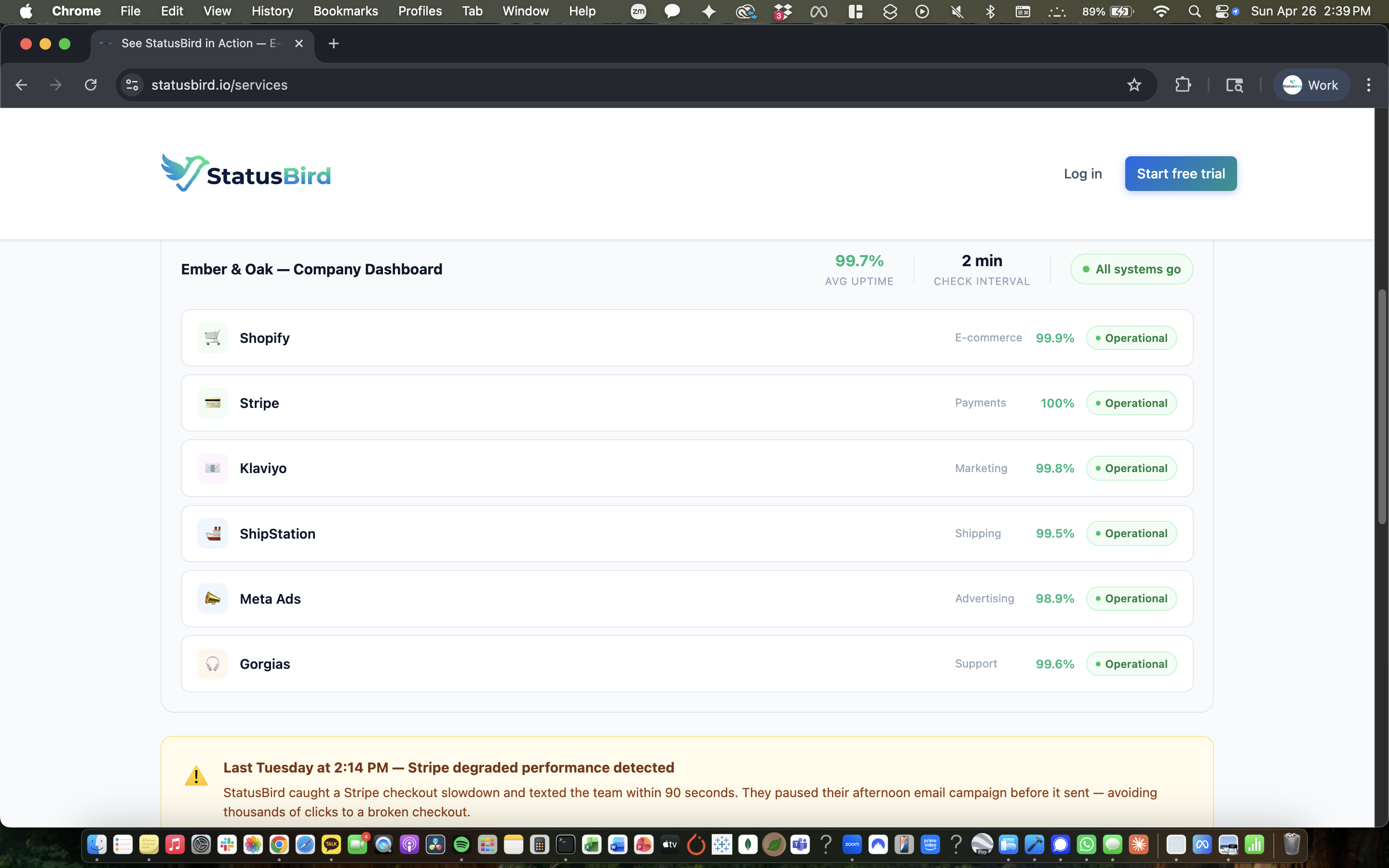Image resolution: width=1389 pixels, height=868 pixels.
Task: Reload the page
Action: click(x=91, y=85)
